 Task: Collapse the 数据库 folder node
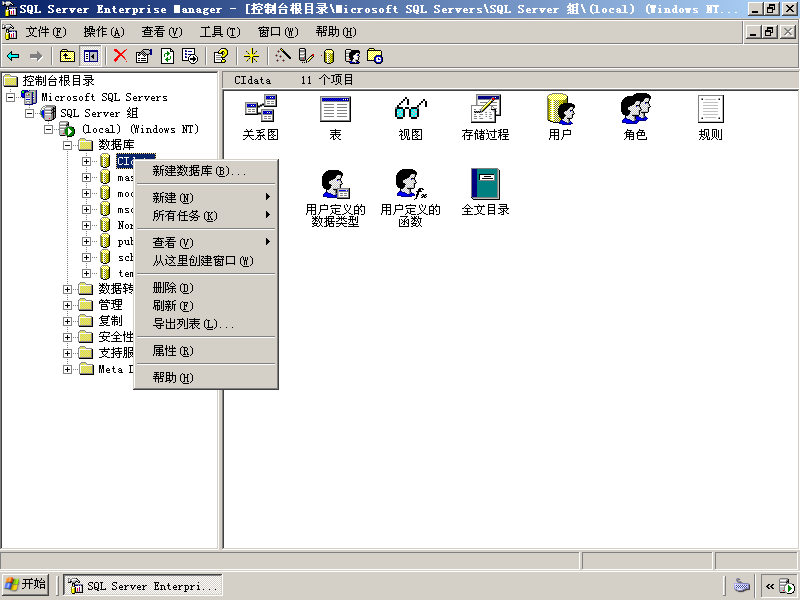[67, 145]
